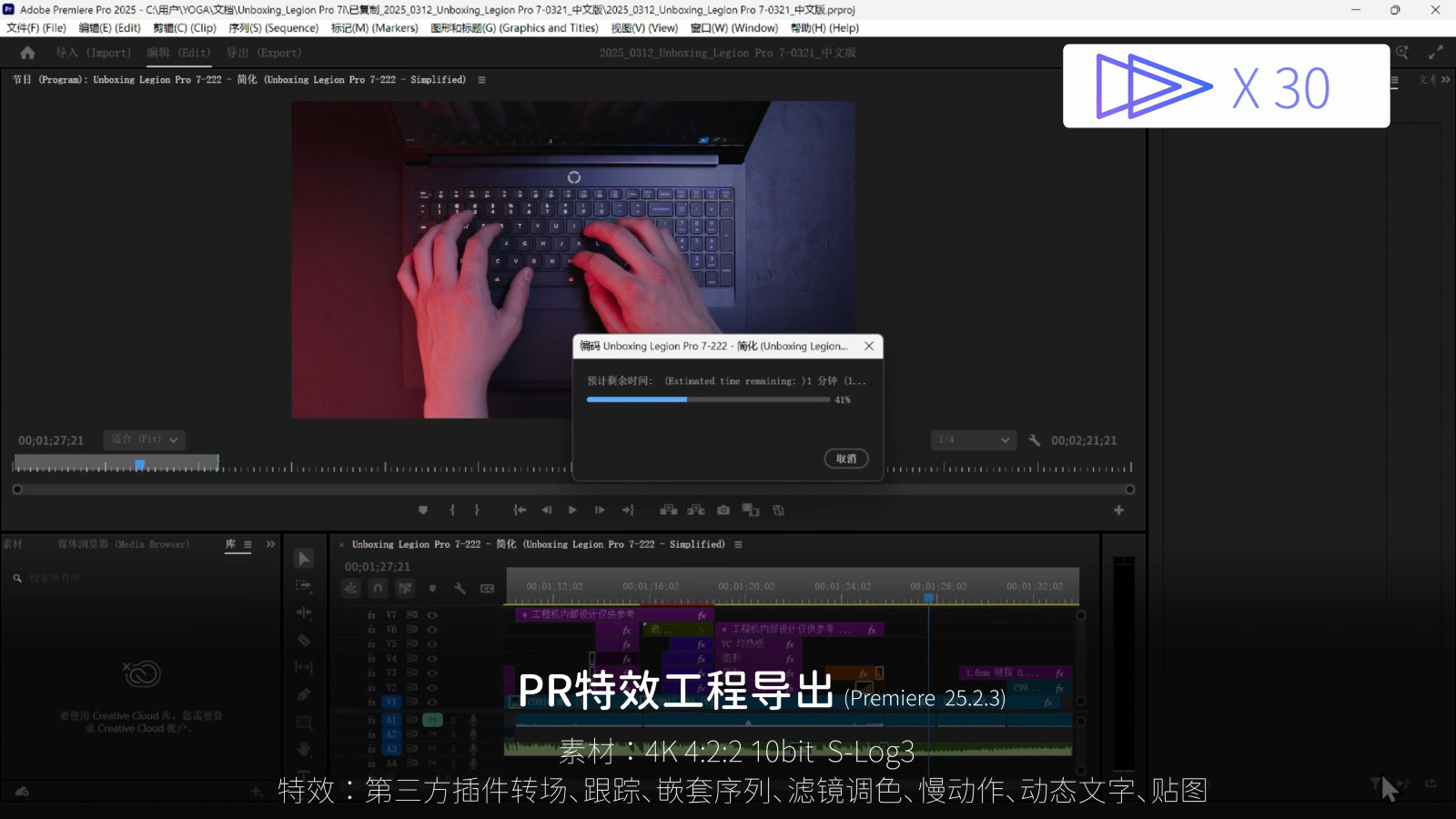Screen dimensions: 1456x819
Task: Expand hidden project panel tabs chevron
Action: [270, 544]
